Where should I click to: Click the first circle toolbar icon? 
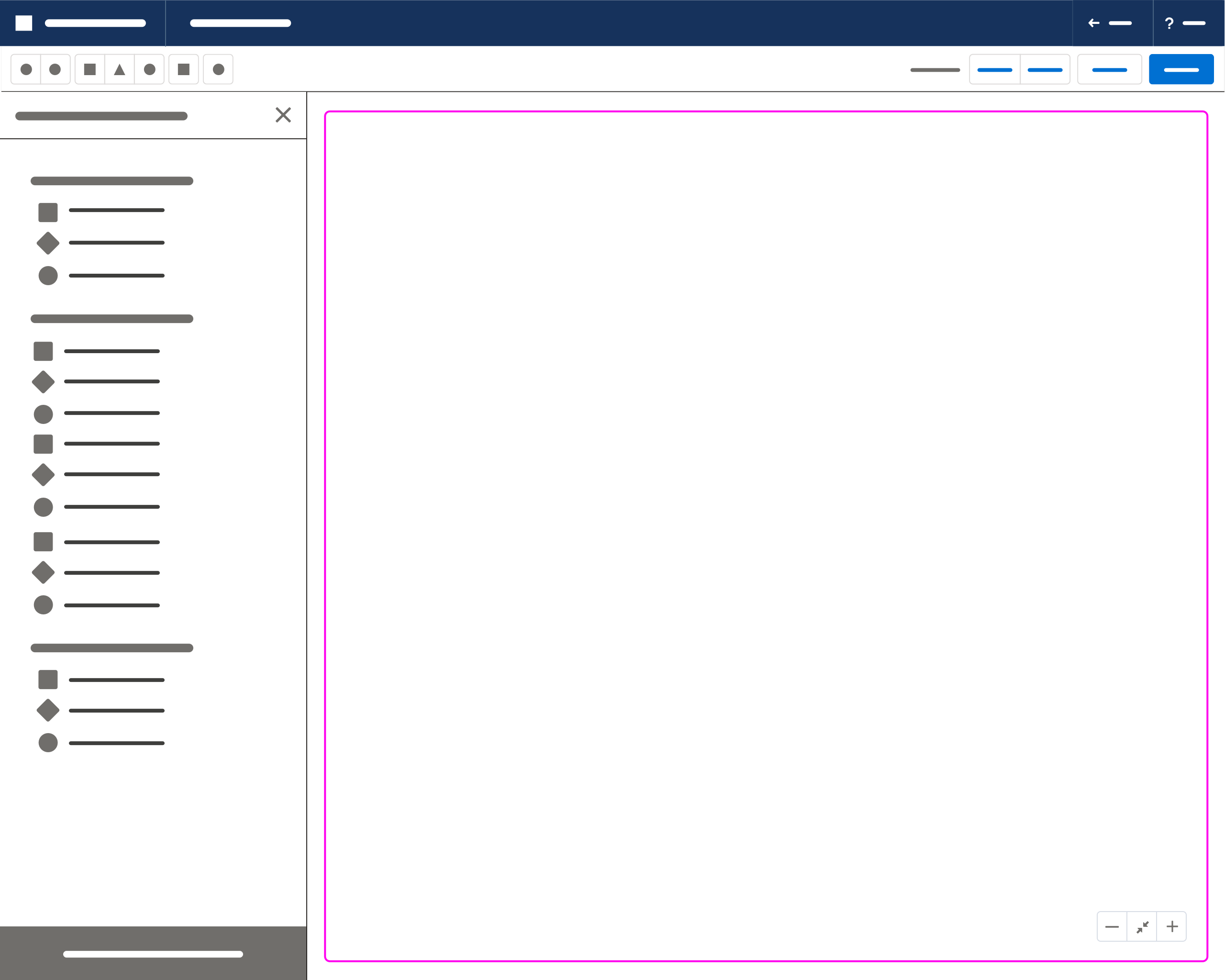click(26, 69)
